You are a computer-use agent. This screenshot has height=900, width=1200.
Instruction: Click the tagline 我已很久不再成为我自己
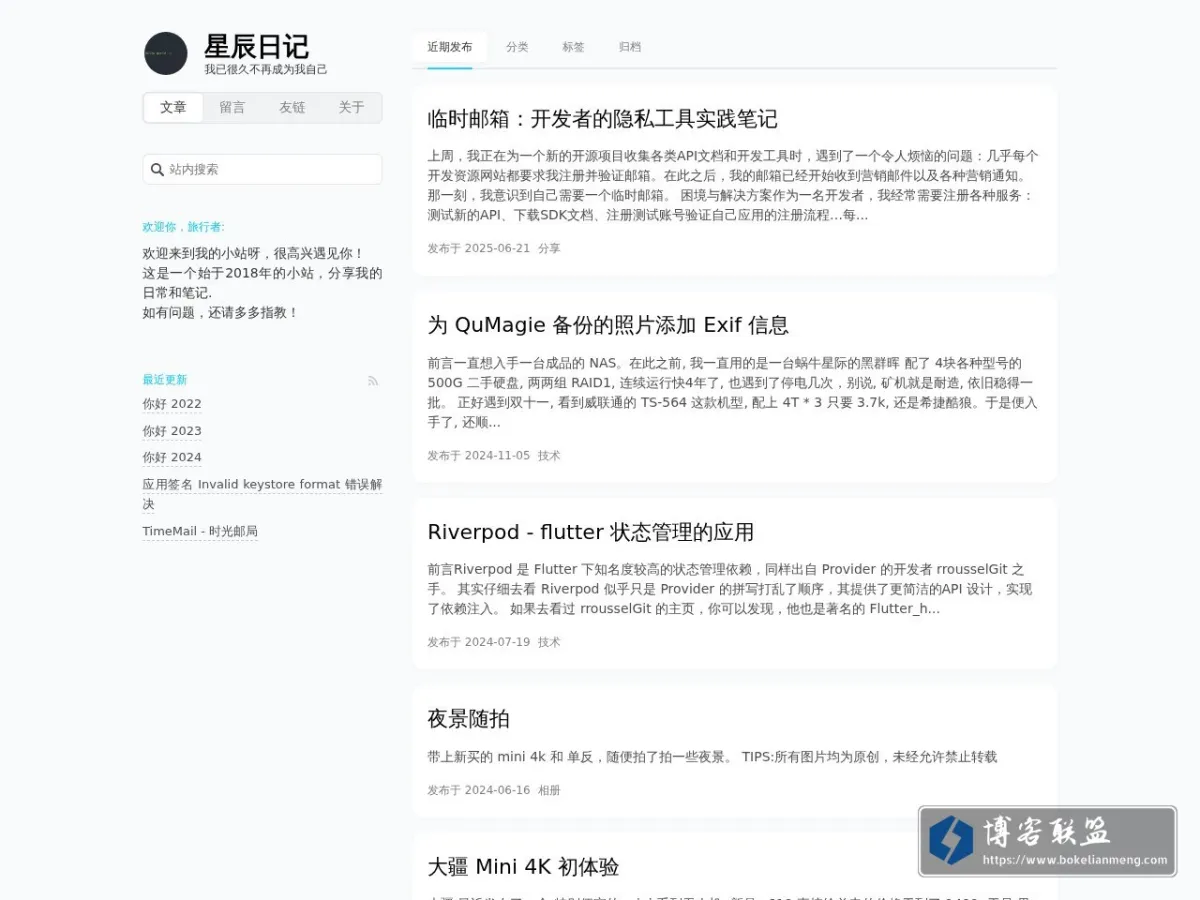[x=265, y=70]
